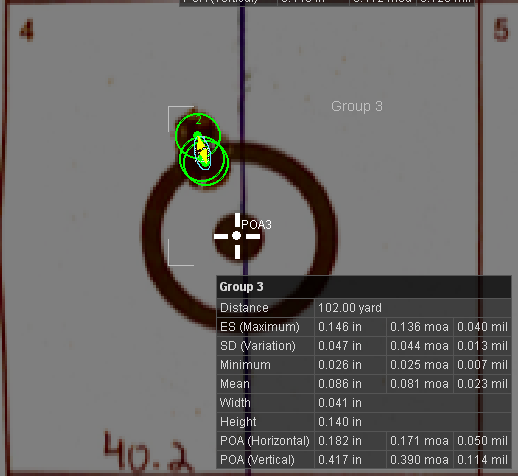Click POA Horizontal value 0.050 mil
This screenshot has width=518, height=476.
(482, 441)
